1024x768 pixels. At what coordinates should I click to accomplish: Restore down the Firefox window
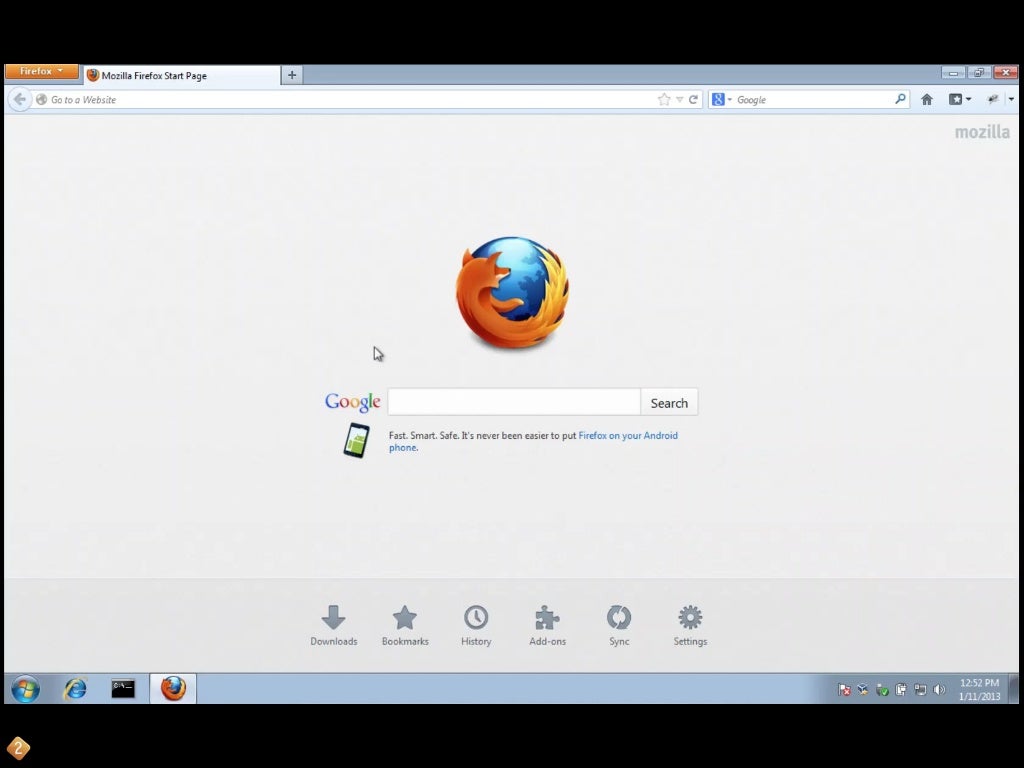click(x=978, y=72)
